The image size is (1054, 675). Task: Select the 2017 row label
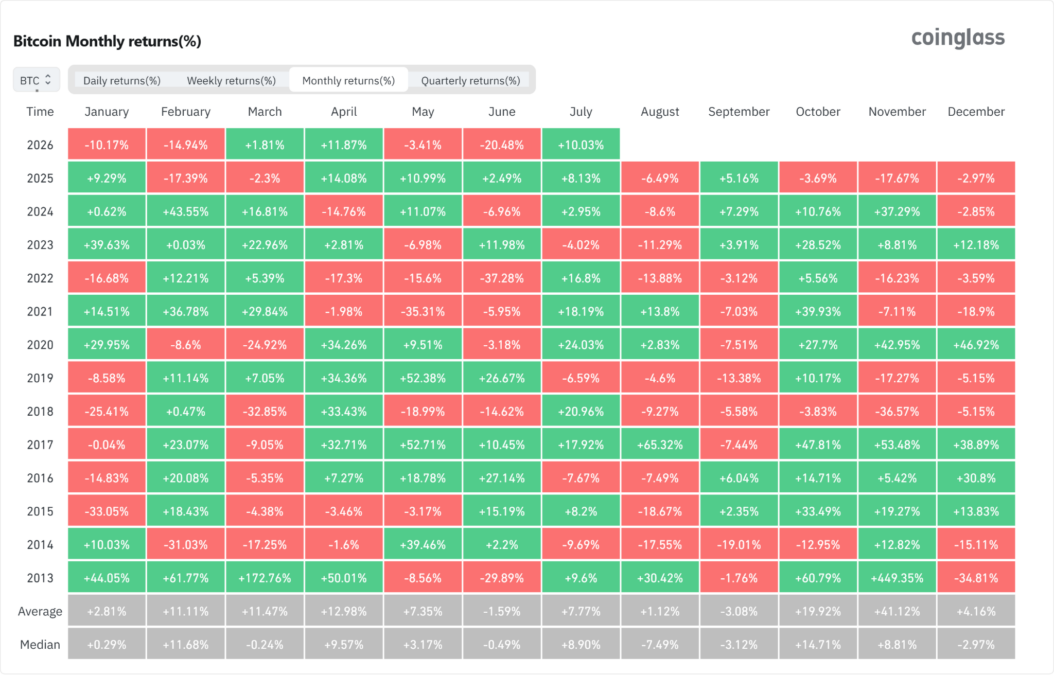pos(40,444)
